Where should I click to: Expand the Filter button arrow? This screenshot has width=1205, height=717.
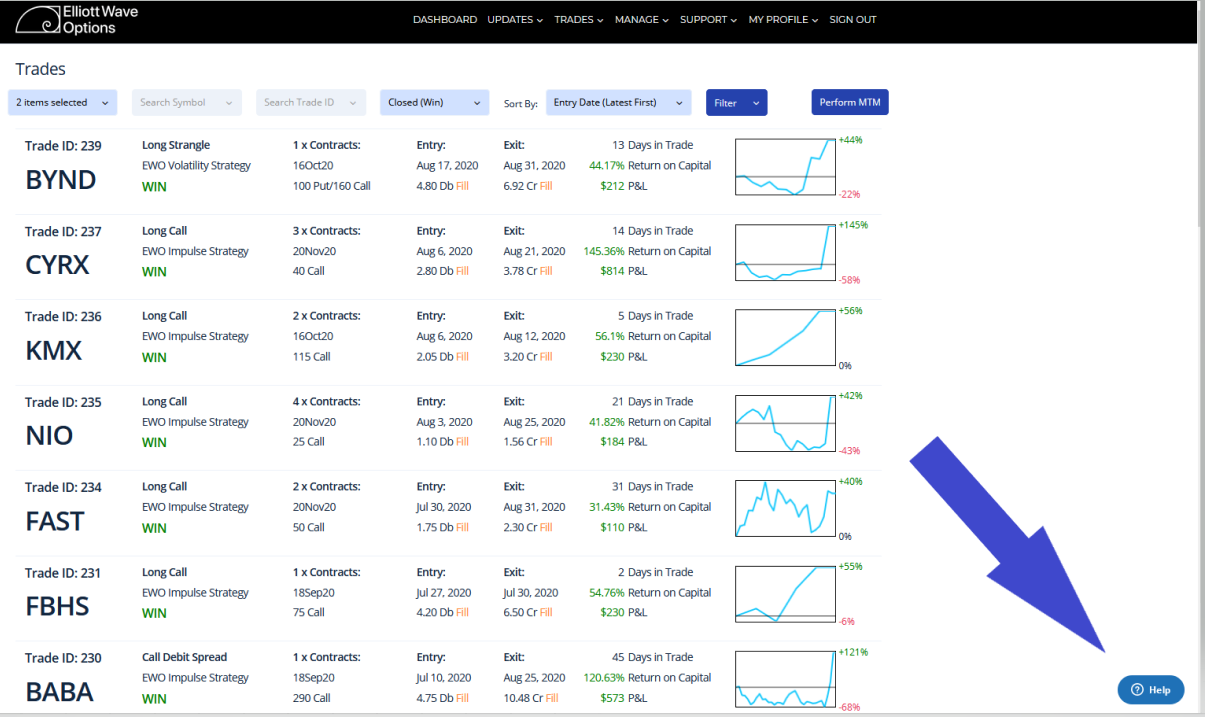coord(756,102)
